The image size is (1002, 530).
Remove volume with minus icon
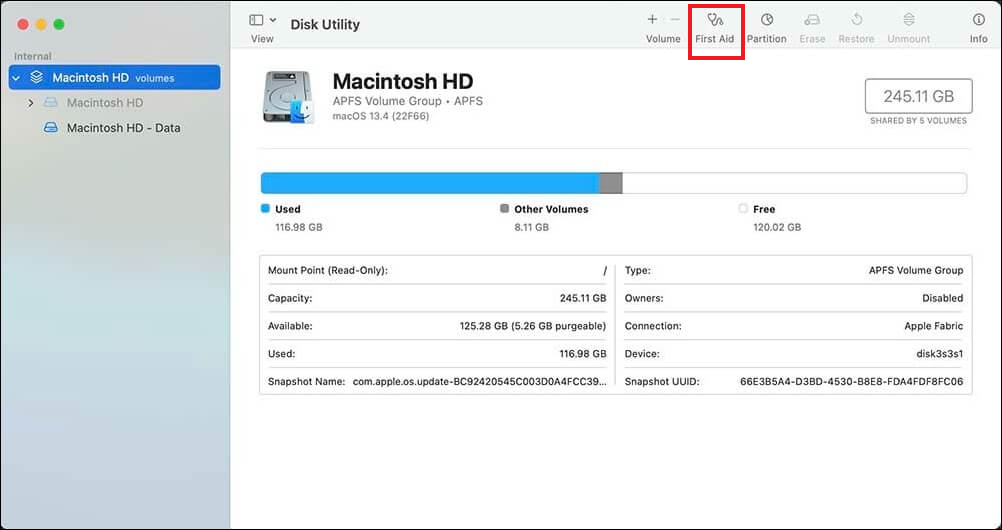point(675,20)
